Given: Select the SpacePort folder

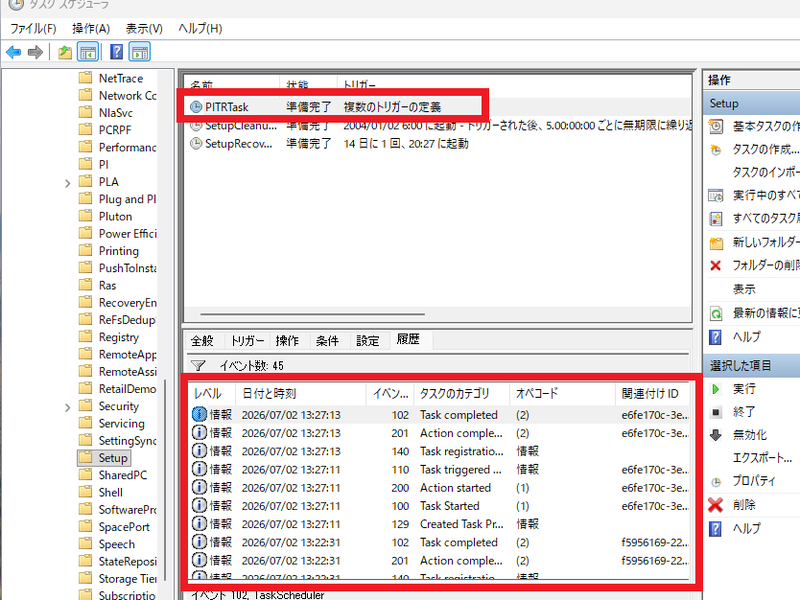Looking at the screenshot, I should (x=124, y=527).
